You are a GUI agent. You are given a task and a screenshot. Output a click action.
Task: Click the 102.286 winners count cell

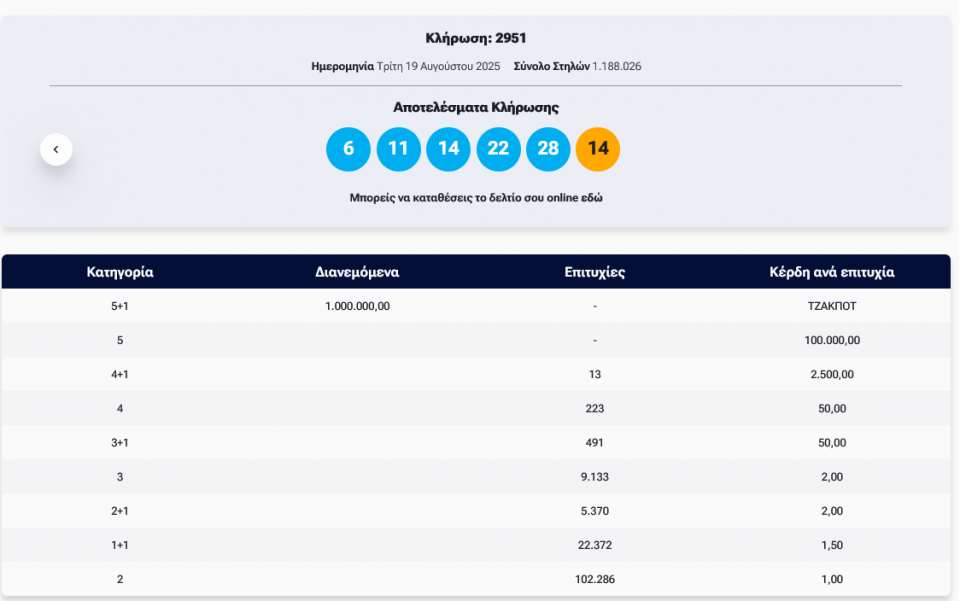pyautogui.click(x=594, y=579)
